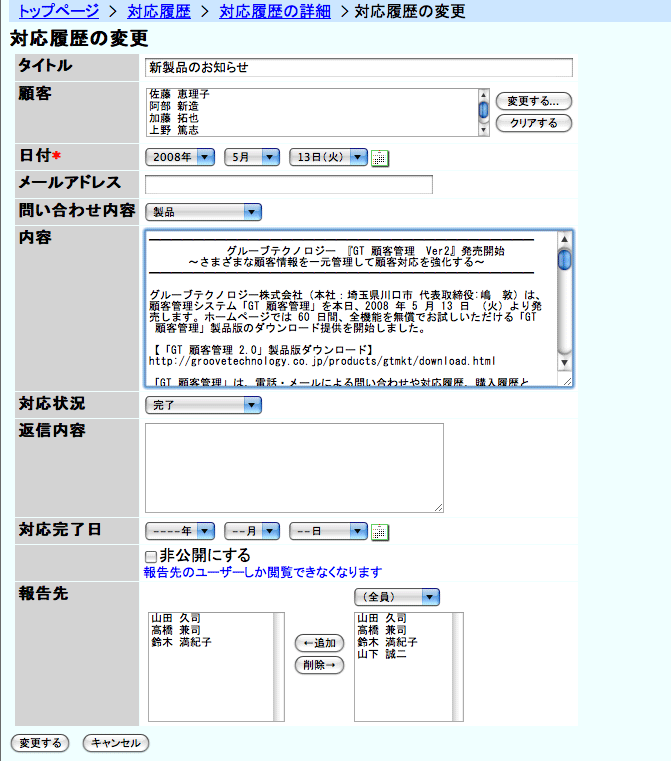Screen dimensions: 671x761
Task: Open 対応履歴 breadcrumb link
Action: pyautogui.click(x=159, y=11)
